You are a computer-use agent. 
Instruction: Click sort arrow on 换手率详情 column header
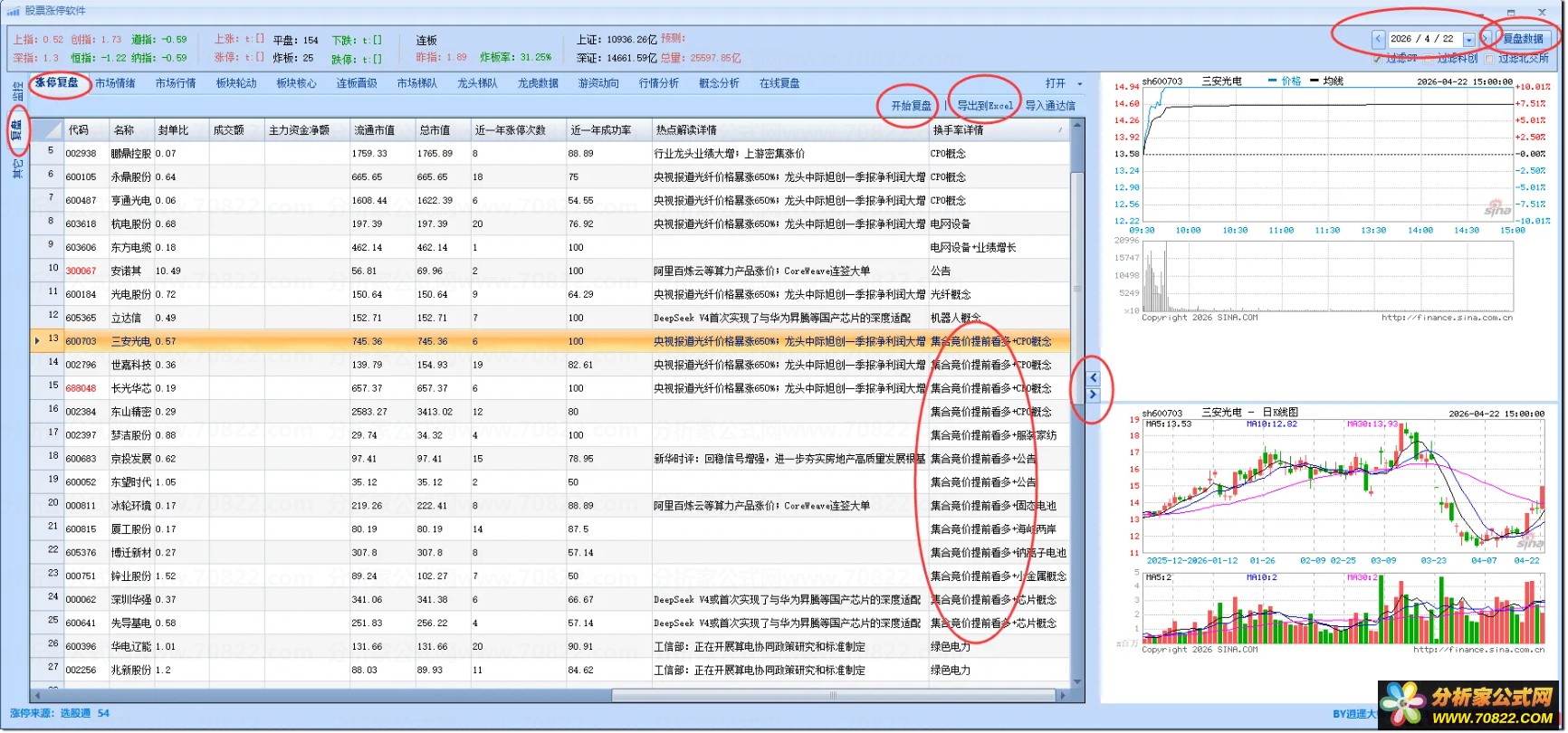1060,130
